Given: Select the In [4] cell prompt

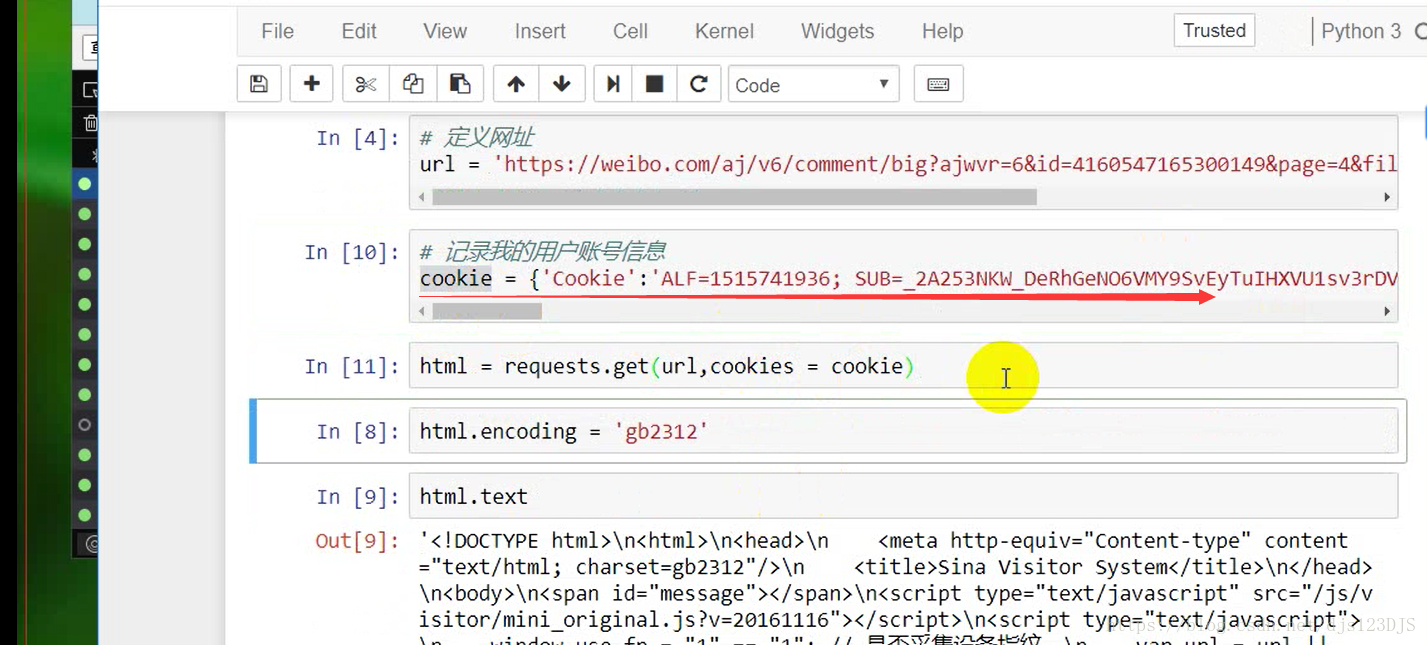Looking at the screenshot, I should coord(357,138).
